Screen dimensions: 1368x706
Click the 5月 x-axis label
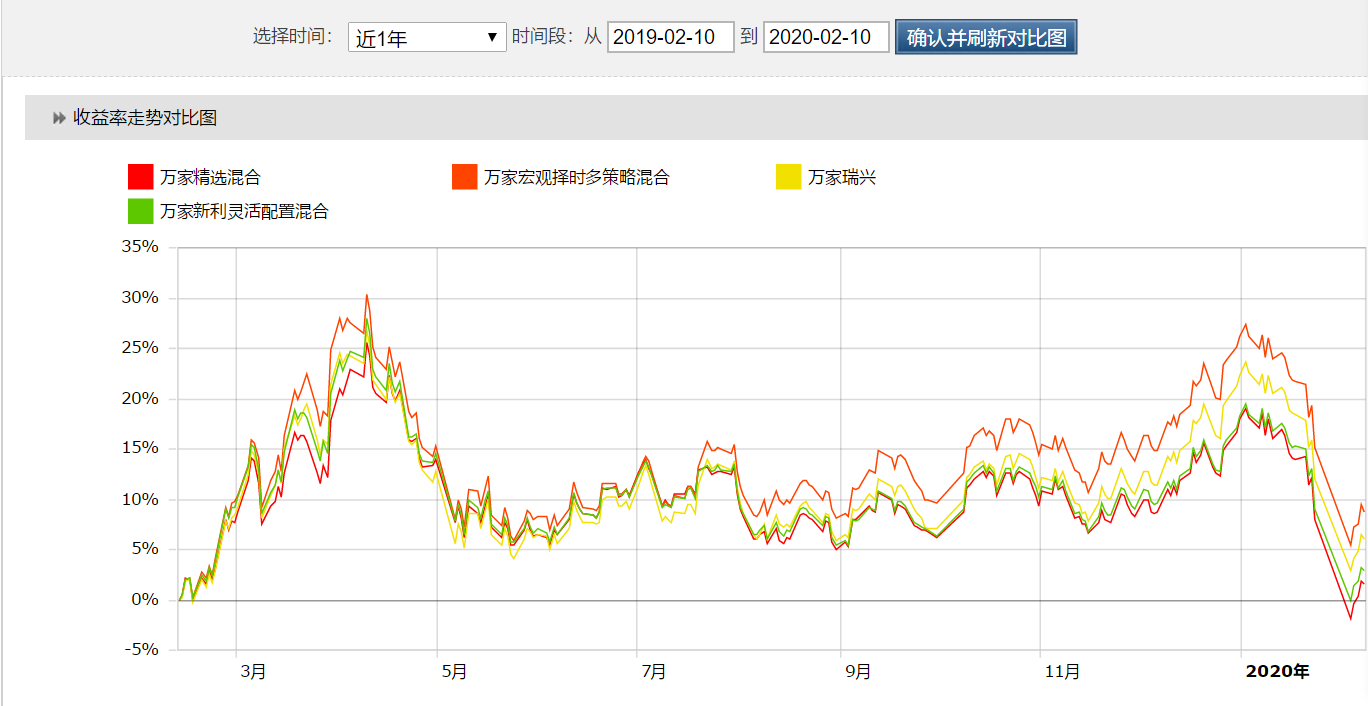(454, 672)
